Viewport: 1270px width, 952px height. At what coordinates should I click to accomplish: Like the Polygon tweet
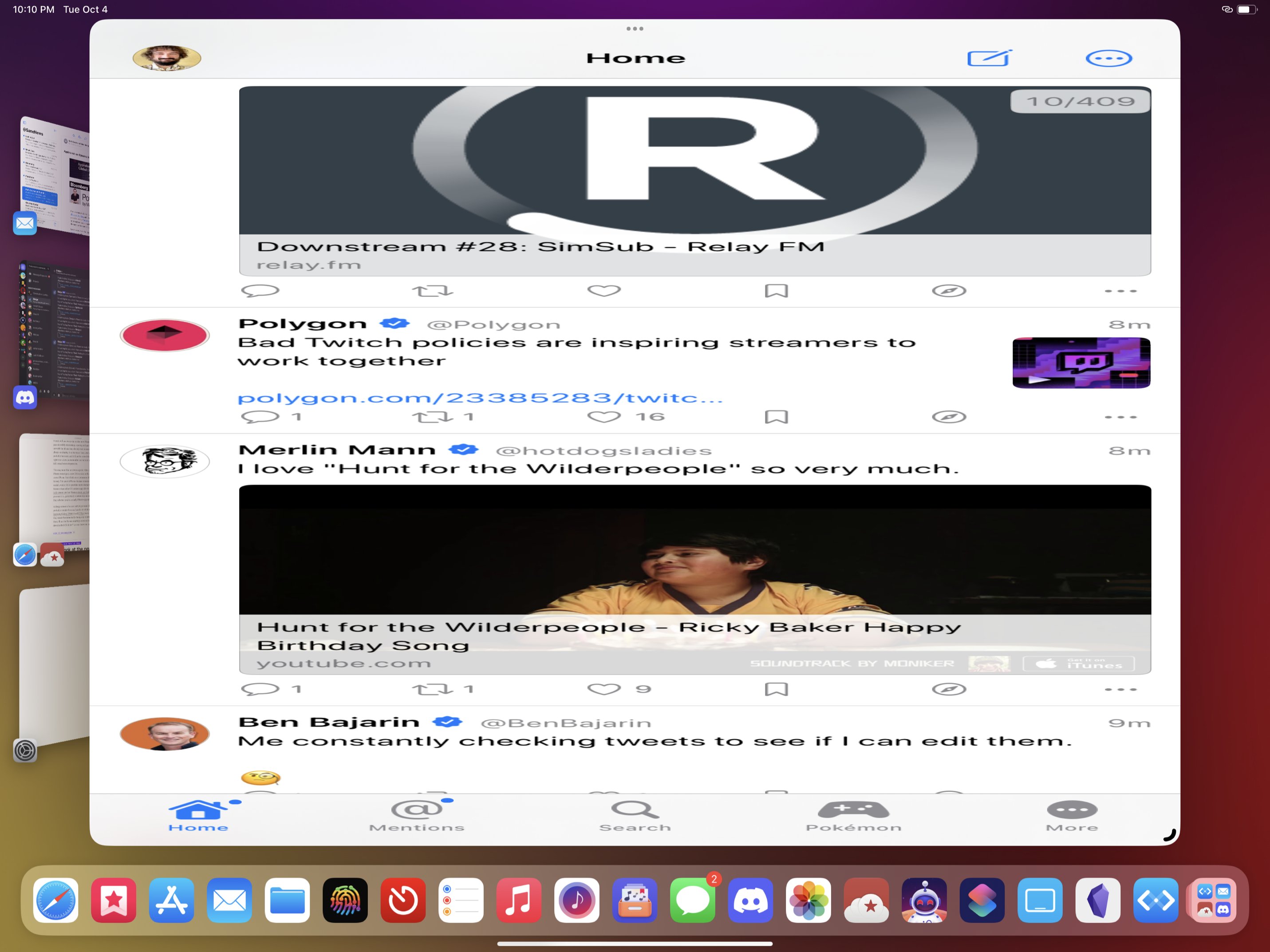(604, 417)
